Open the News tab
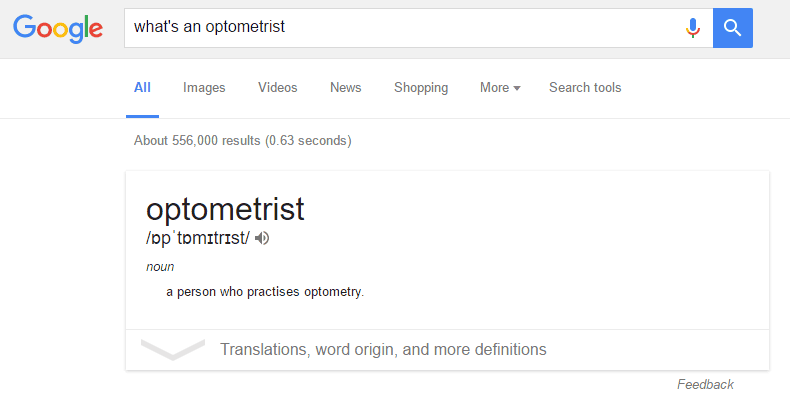 click(346, 88)
